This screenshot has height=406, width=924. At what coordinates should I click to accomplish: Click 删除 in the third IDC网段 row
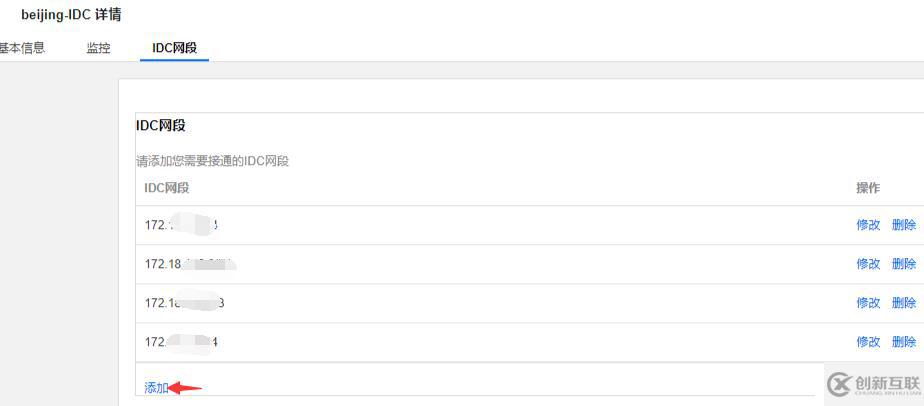click(x=903, y=303)
